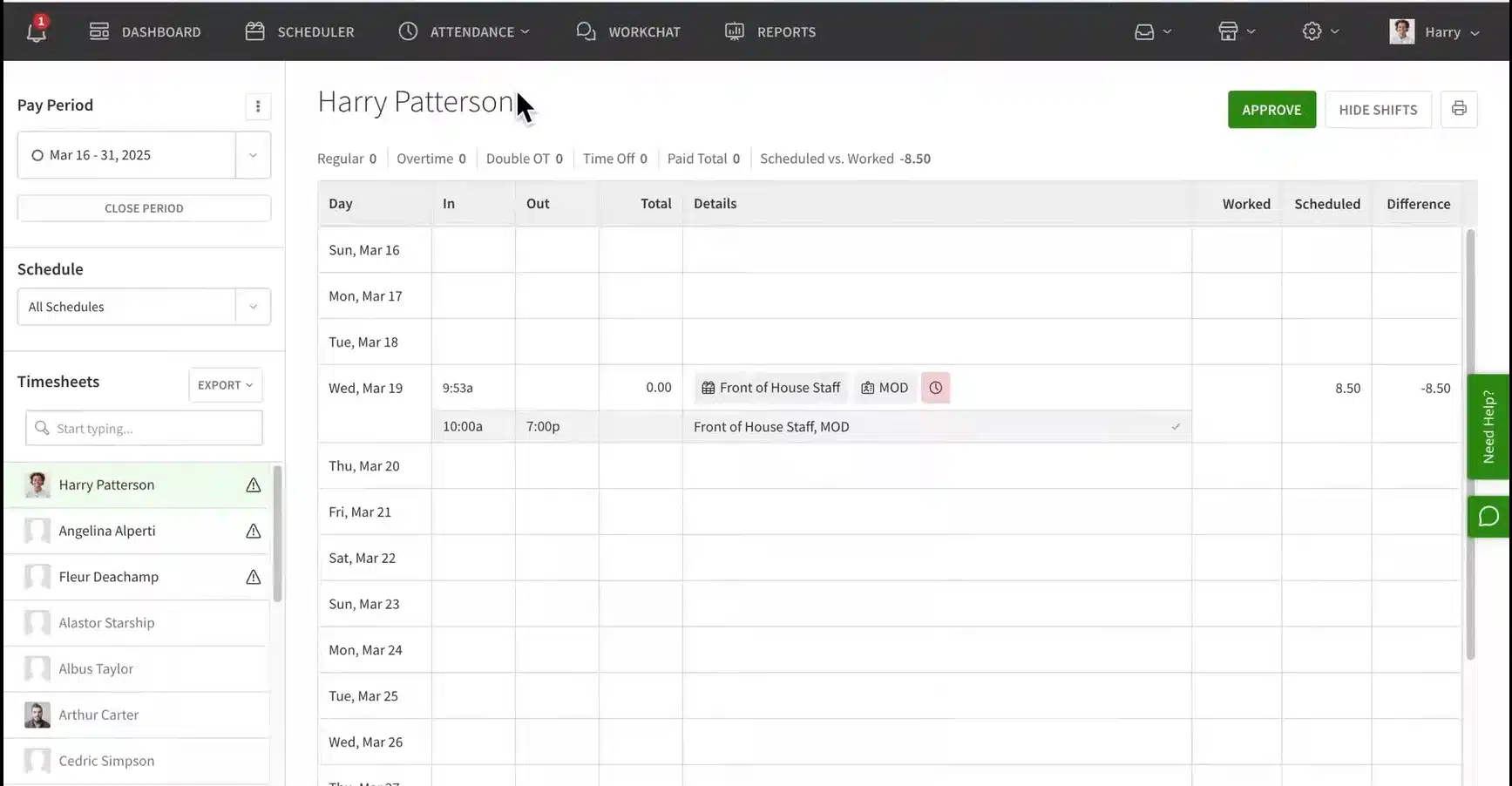Go to the Scheduler tab
This screenshot has height=786, width=1512.
coord(300,31)
